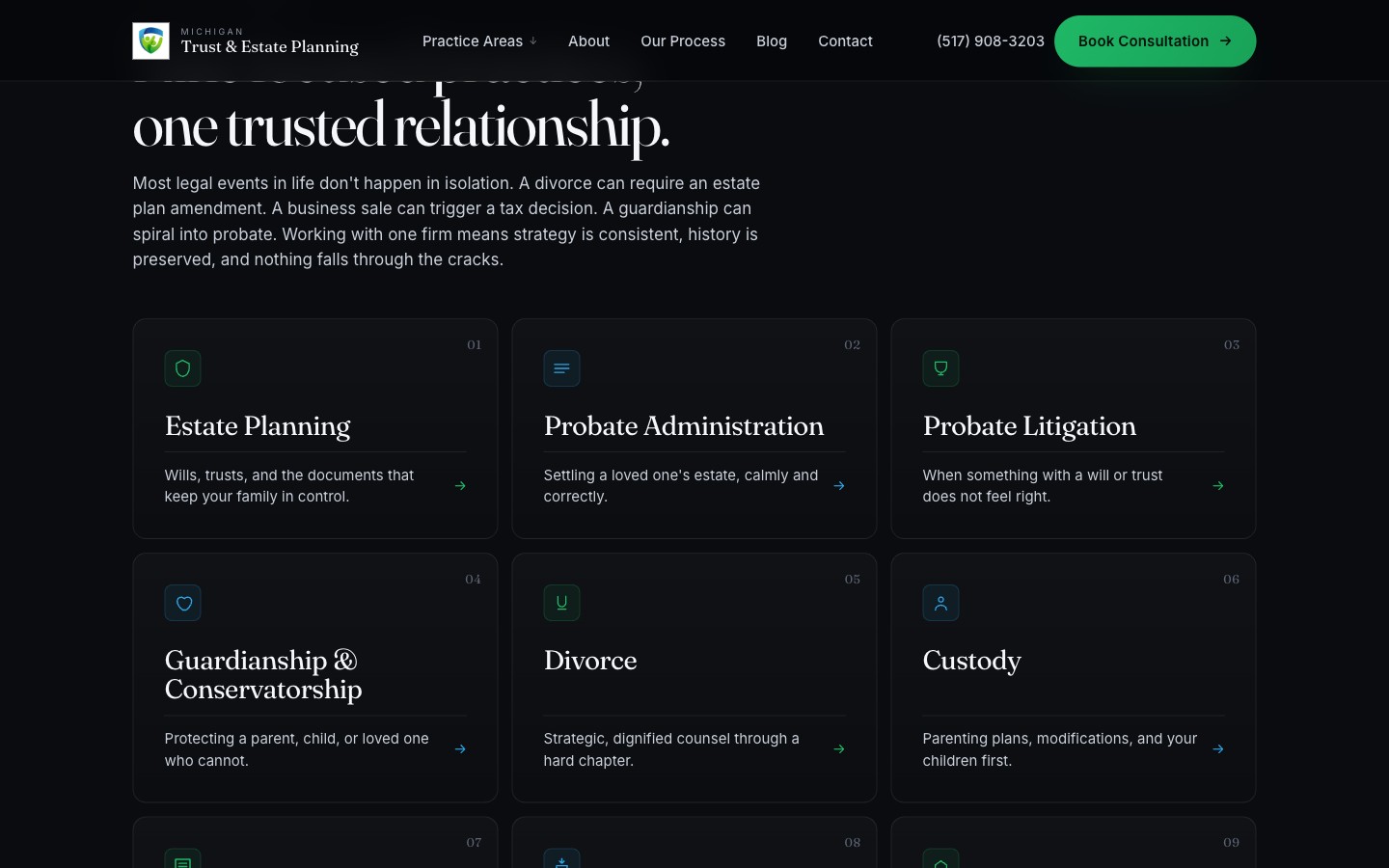The height and width of the screenshot is (868, 1389).
Task: Open the Divorce practice area heading
Action: tap(590, 661)
